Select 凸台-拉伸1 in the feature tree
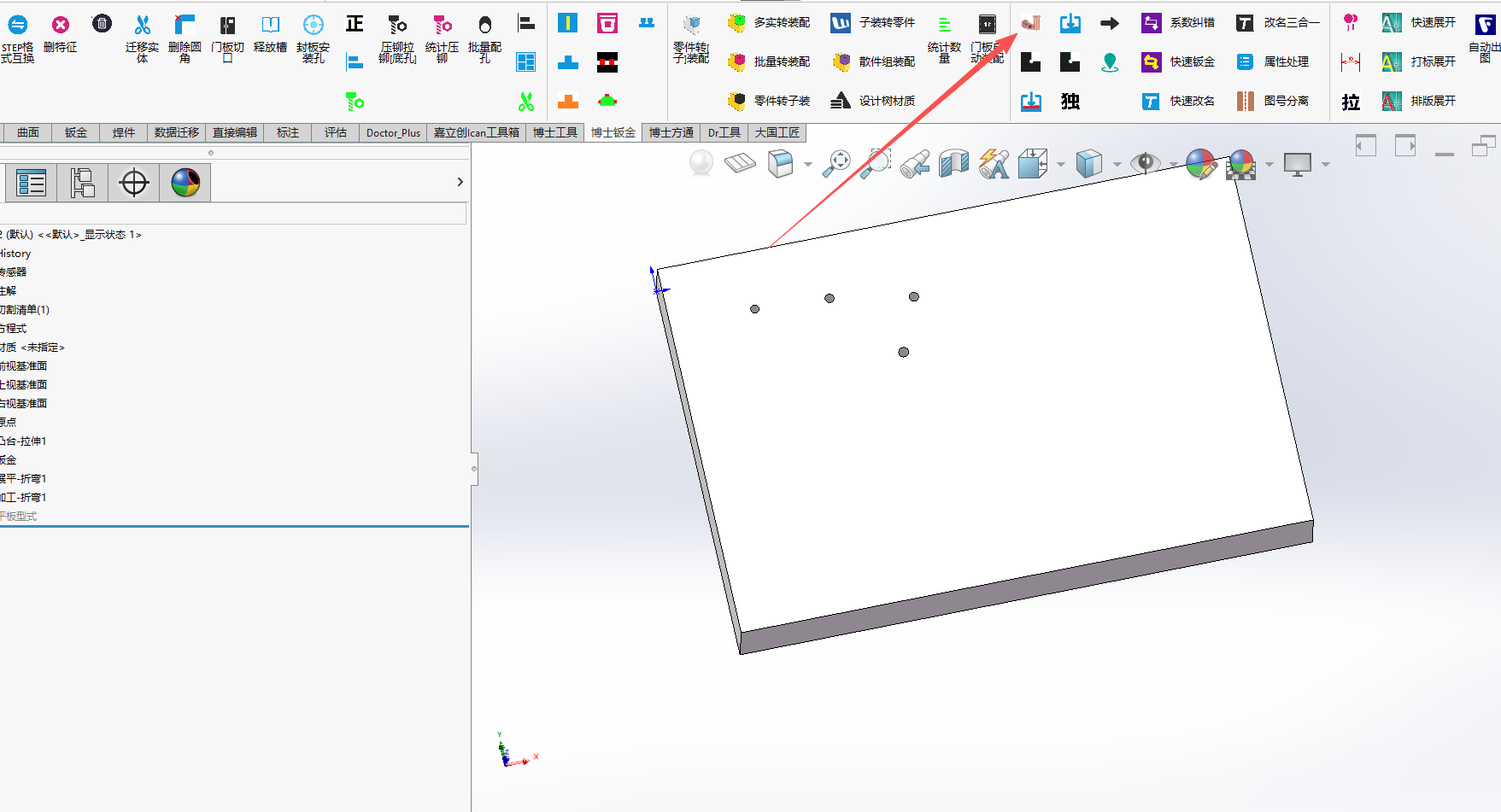 point(24,441)
